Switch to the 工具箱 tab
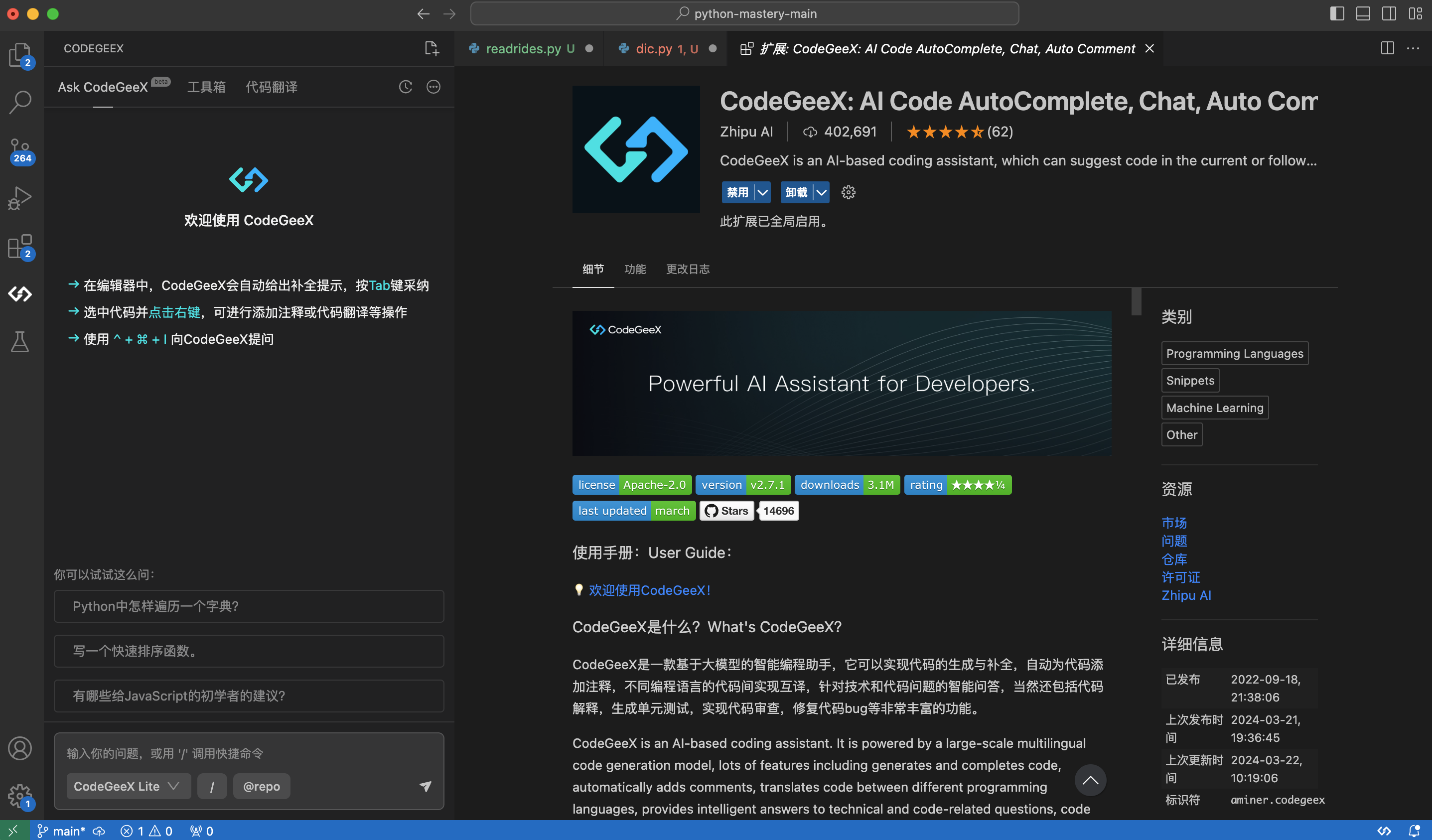The image size is (1432, 840). pyautogui.click(x=206, y=87)
